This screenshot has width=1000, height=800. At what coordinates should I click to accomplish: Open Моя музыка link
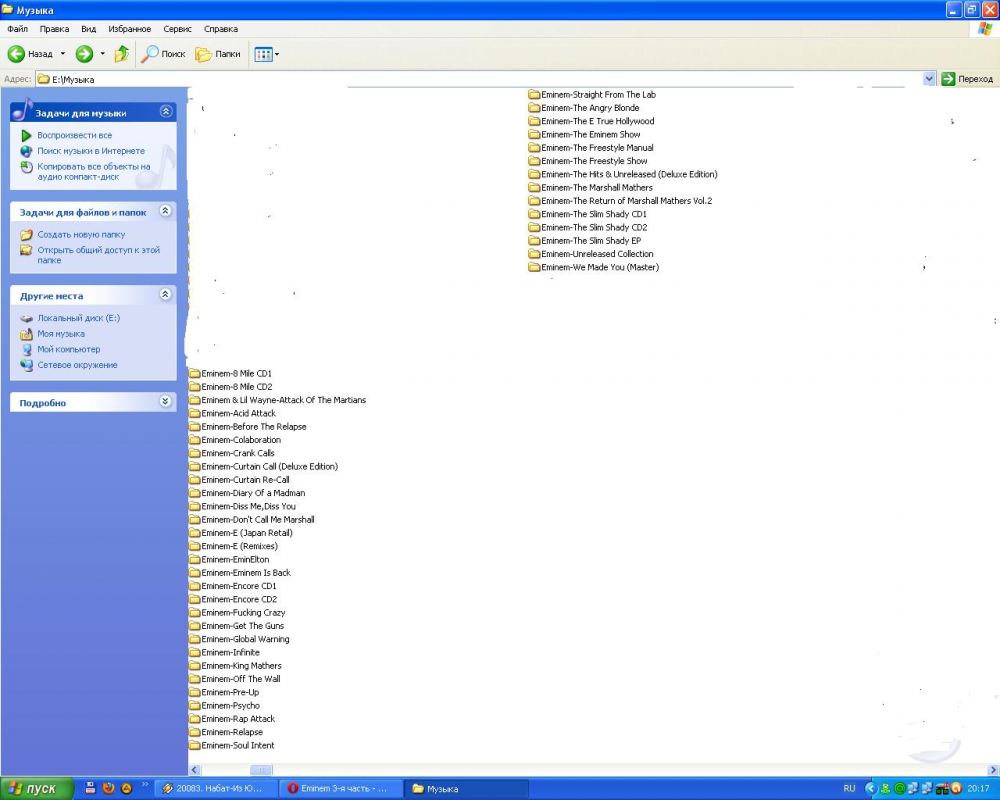pos(61,334)
